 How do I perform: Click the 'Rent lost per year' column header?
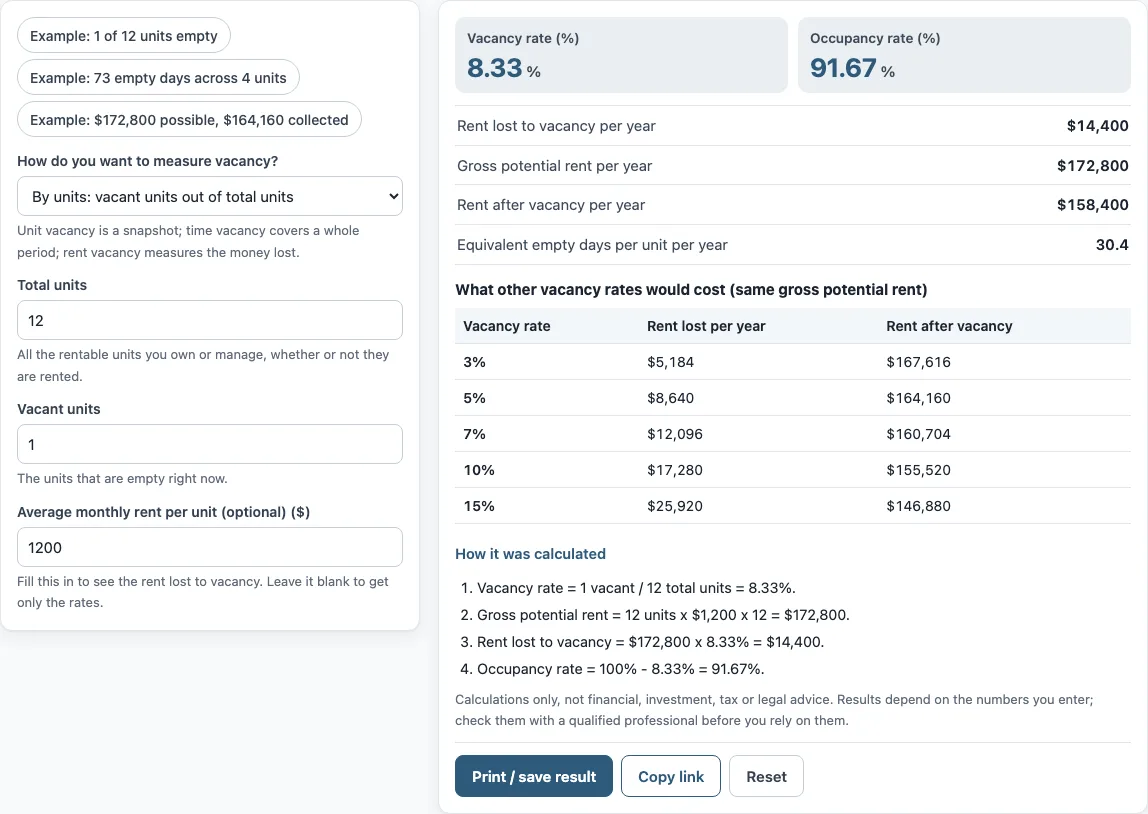coord(706,326)
